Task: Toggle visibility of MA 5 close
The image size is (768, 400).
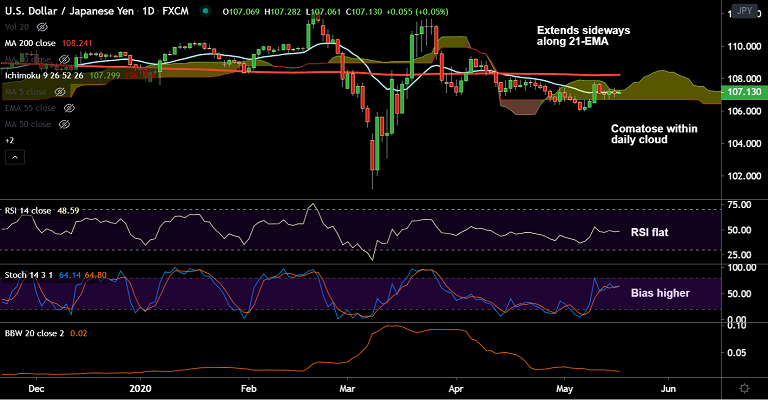Action: point(60,92)
